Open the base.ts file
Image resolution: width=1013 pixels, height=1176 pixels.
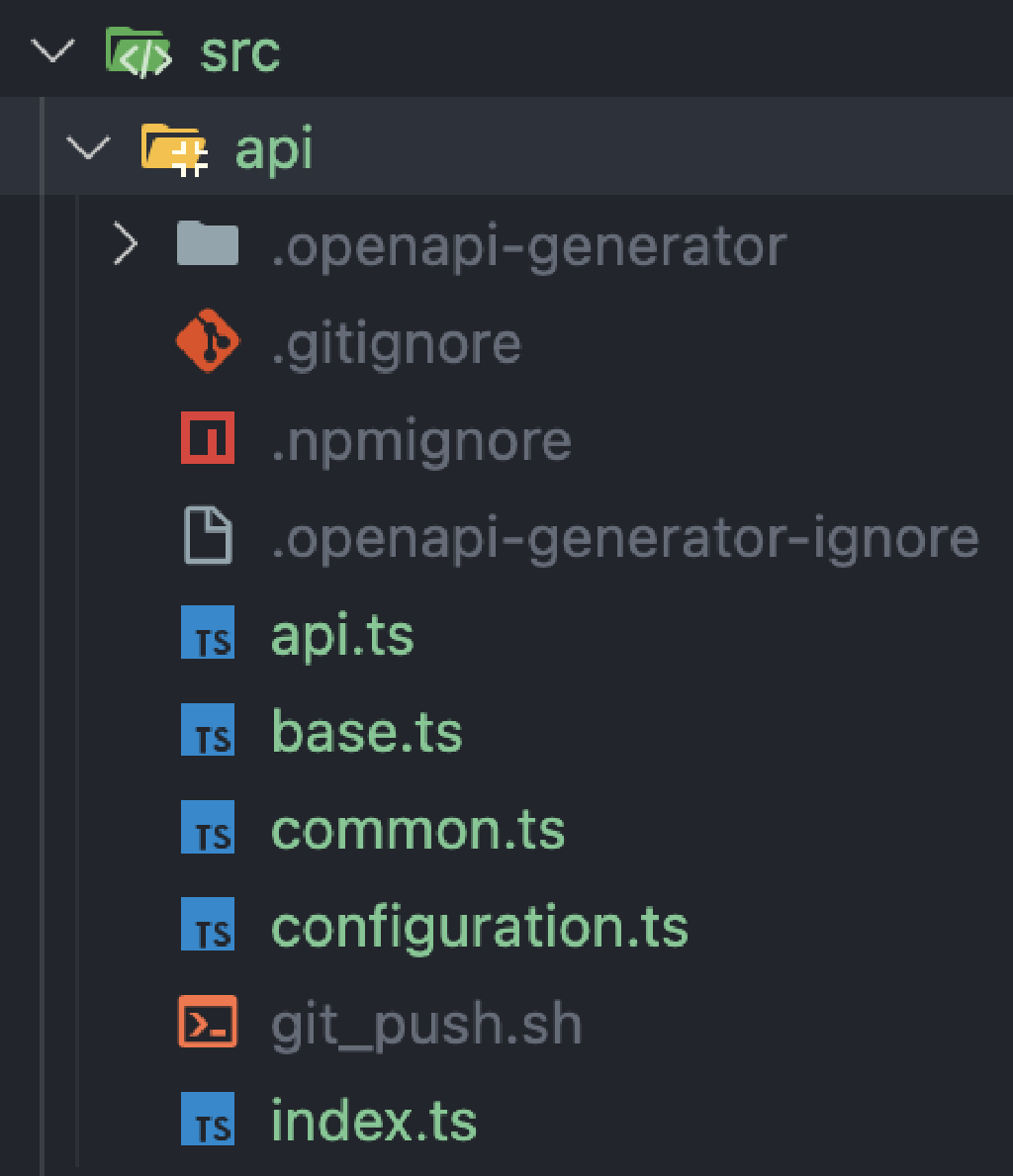pyautogui.click(x=366, y=730)
